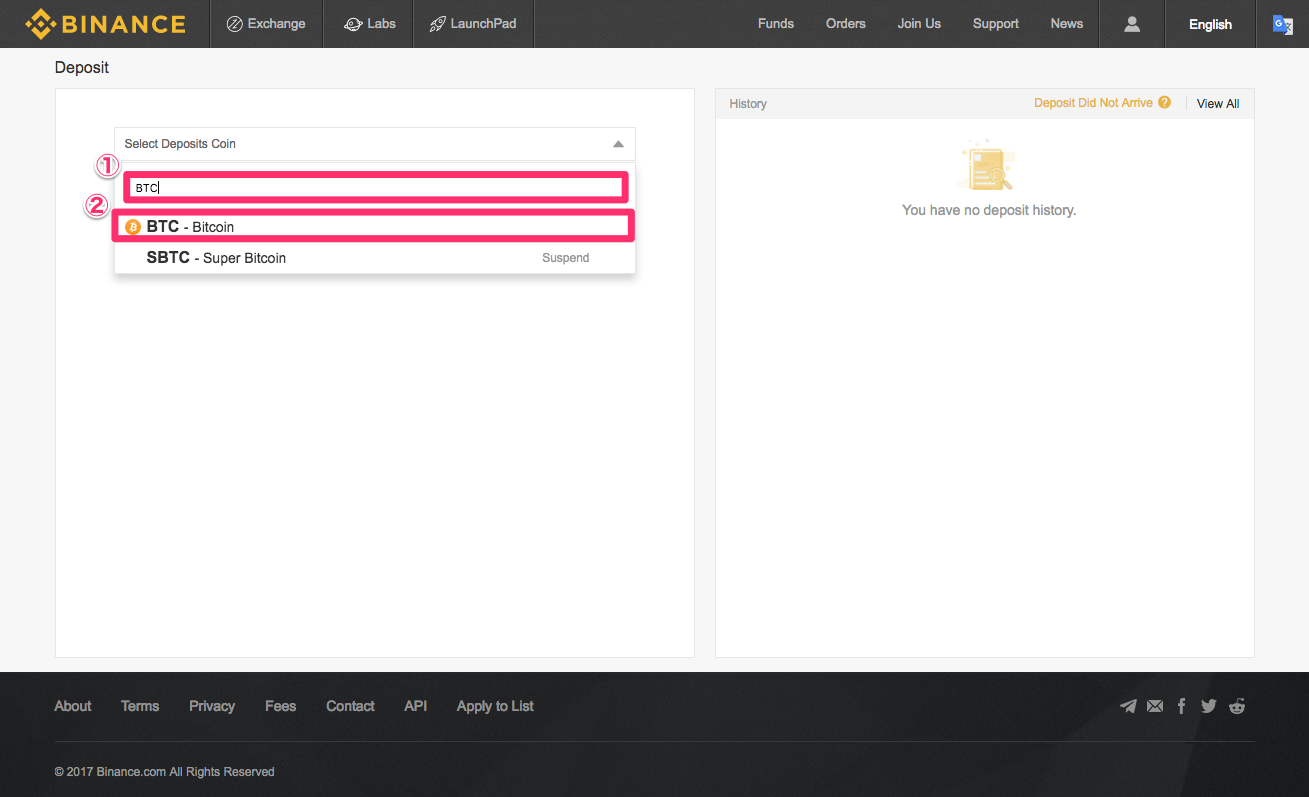Image resolution: width=1309 pixels, height=797 pixels.
Task: Open the Exchange menu
Action: 266,24
